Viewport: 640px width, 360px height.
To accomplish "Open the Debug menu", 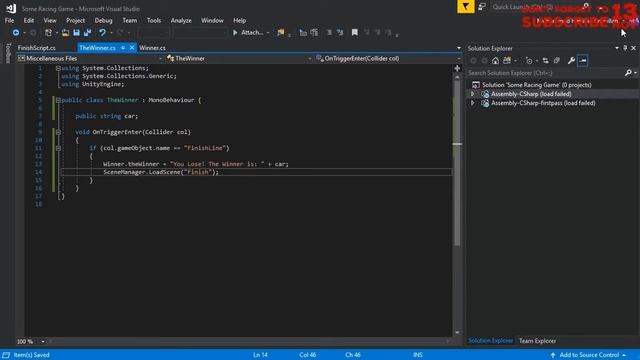I will pos(103,20).
